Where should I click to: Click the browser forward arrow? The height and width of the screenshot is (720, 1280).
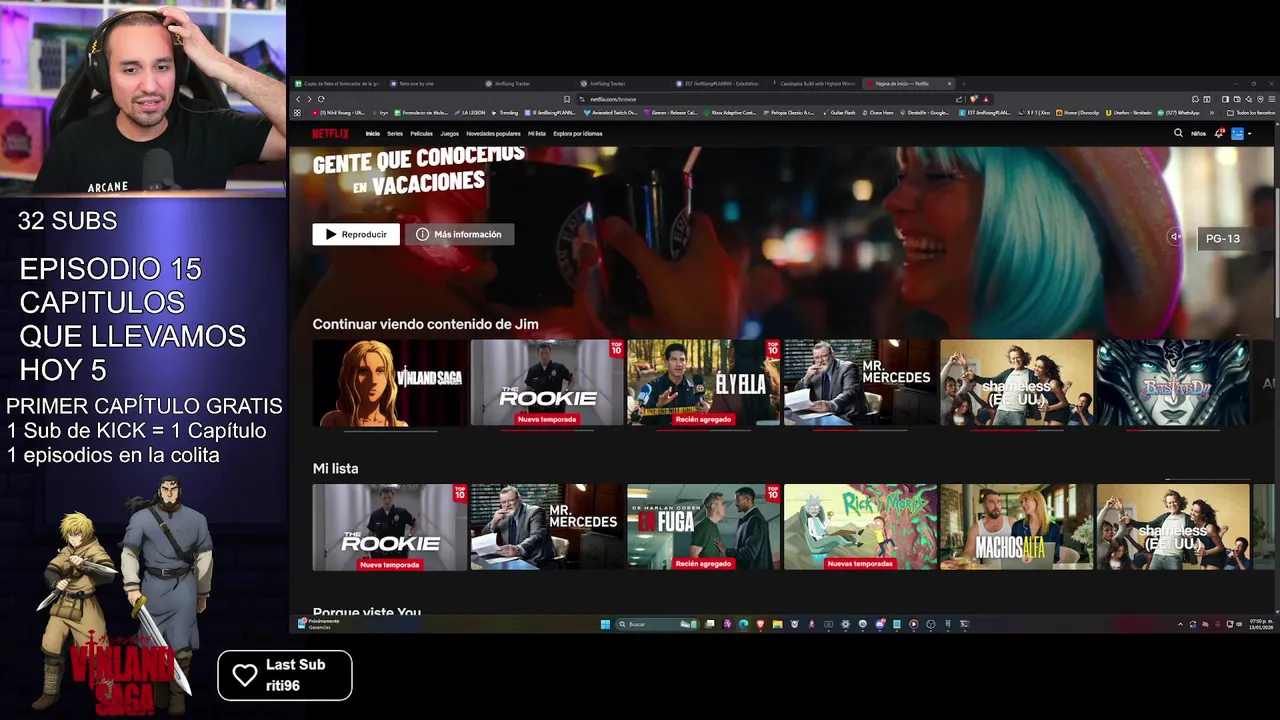click(x=309, y=99)
